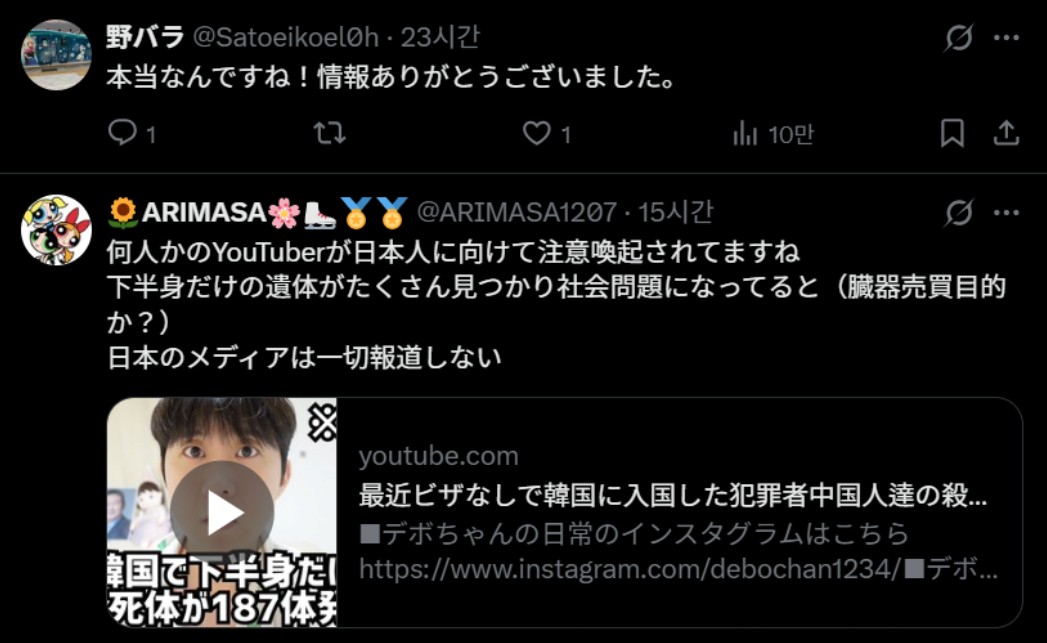Expand three-dot menu on ARIMASA's tweet
The width and height of the screenshot is (1047, 643).
coord(1006,213)
